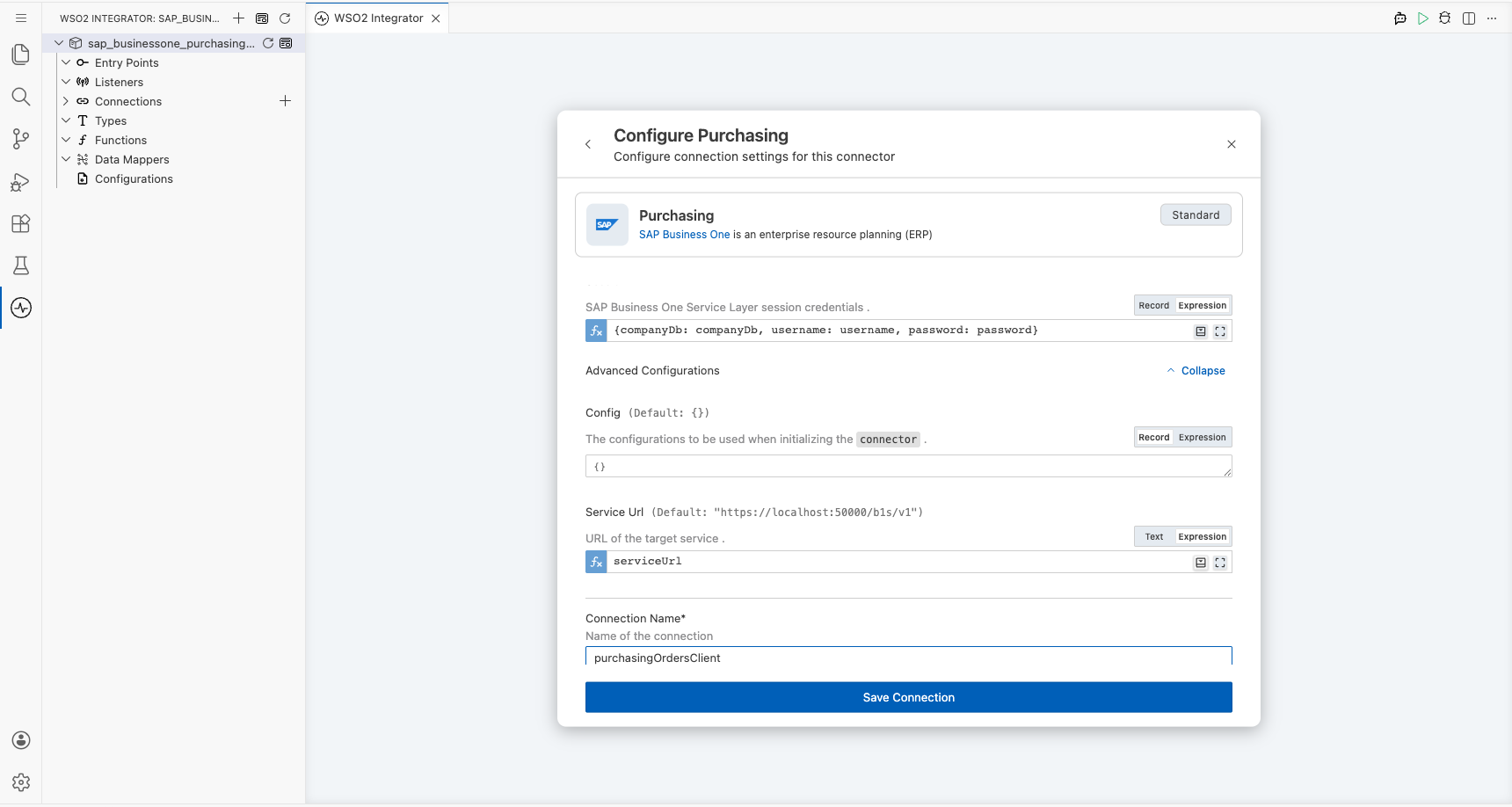Collapse the Data Mappers tree node
Screen dimensions: 1512x807
66,159
